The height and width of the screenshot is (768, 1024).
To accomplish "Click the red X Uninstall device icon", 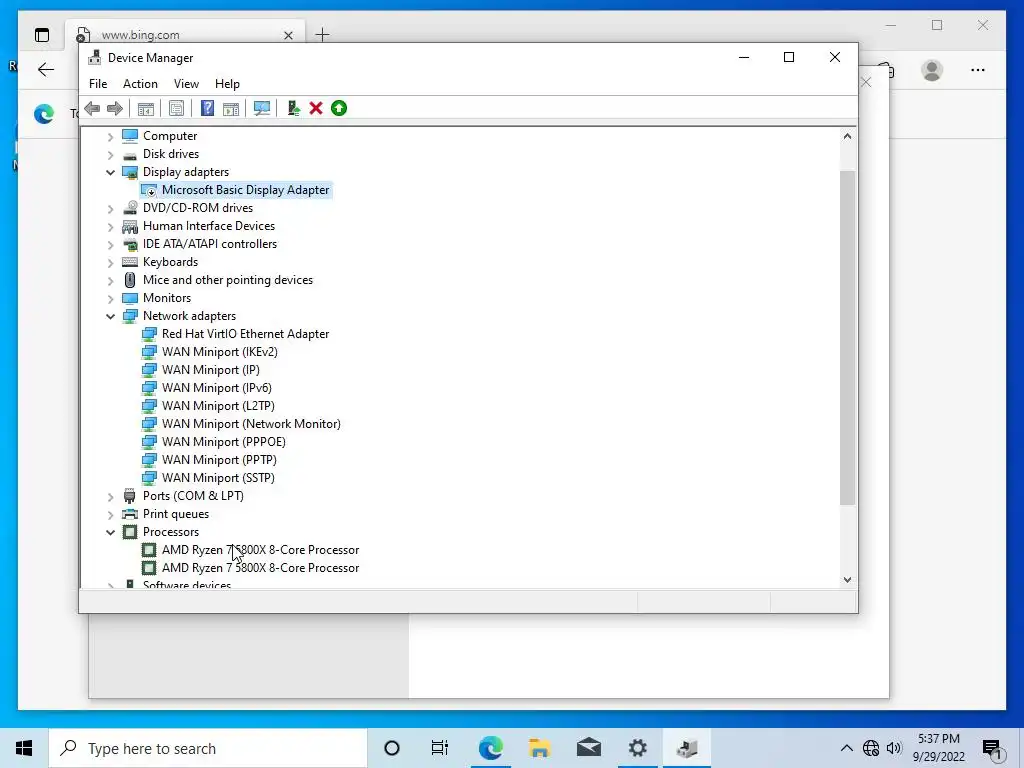I will coord(316,108).
